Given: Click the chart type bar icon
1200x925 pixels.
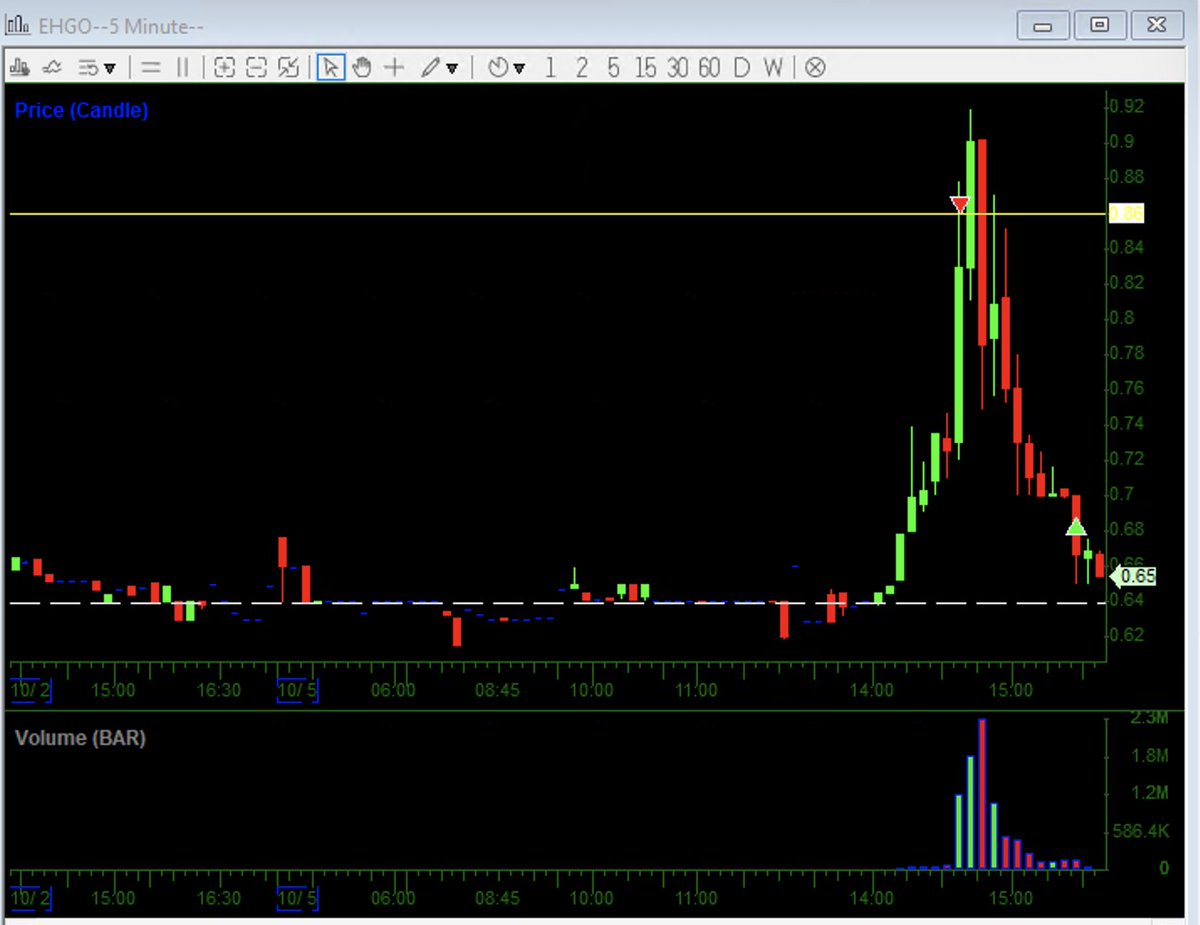Looking at the screenshot, I should (19, 68).
